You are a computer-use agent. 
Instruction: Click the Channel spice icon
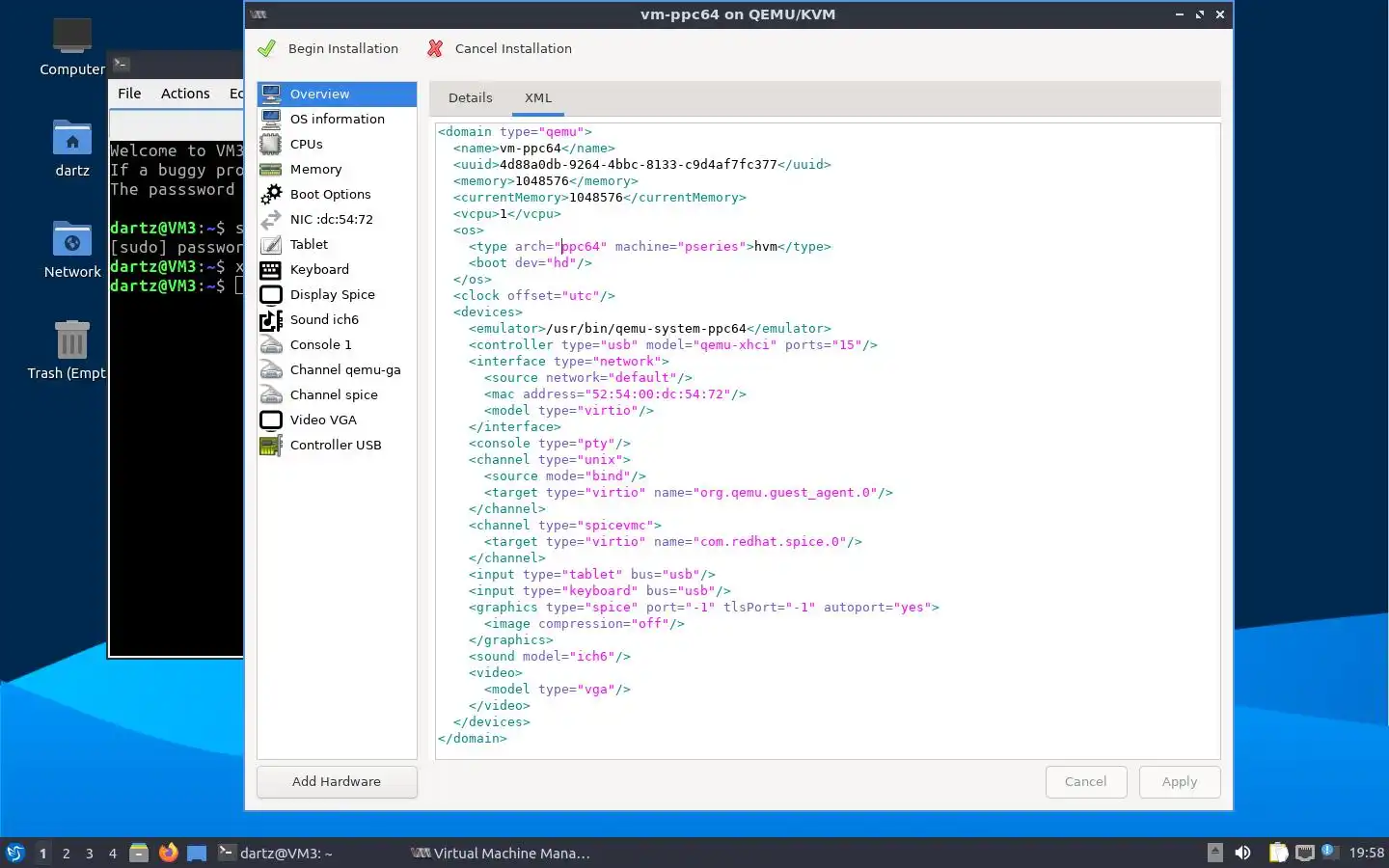(x=271, y=394)
